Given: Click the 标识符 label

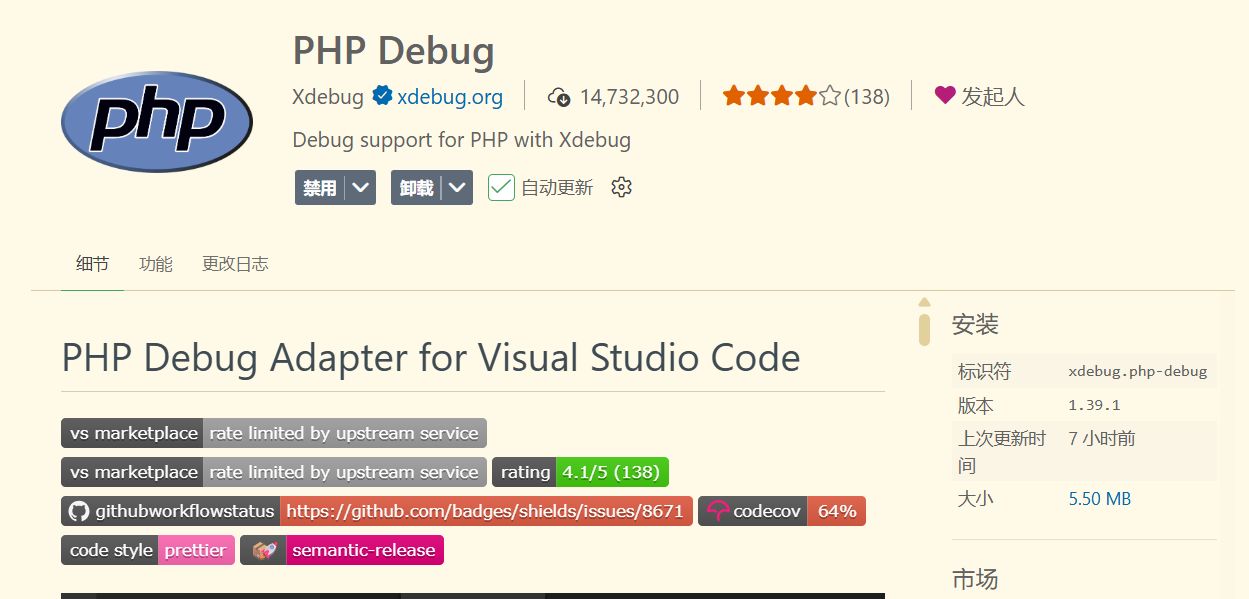Looking at the screenshot, I should pos(985,371).
